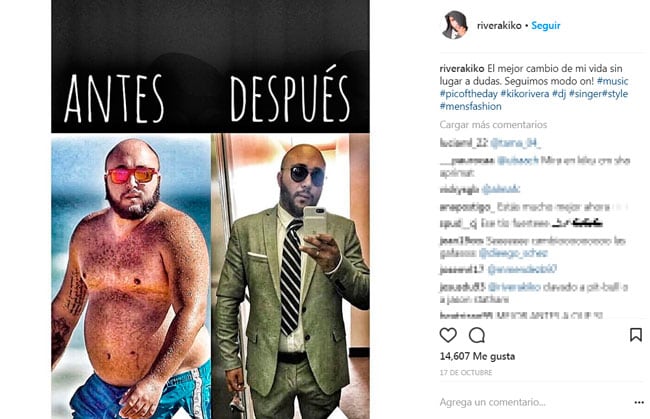Open the #picoftheday hashtag
This screenshot has height=419, width=650.
[x=468, y=94]
